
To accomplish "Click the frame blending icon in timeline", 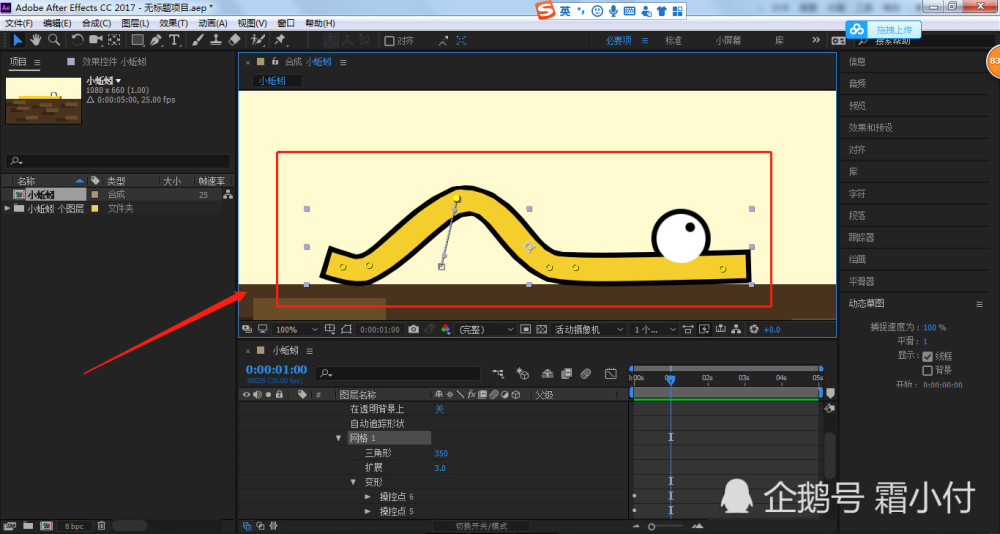I will [x=566, y=373].
